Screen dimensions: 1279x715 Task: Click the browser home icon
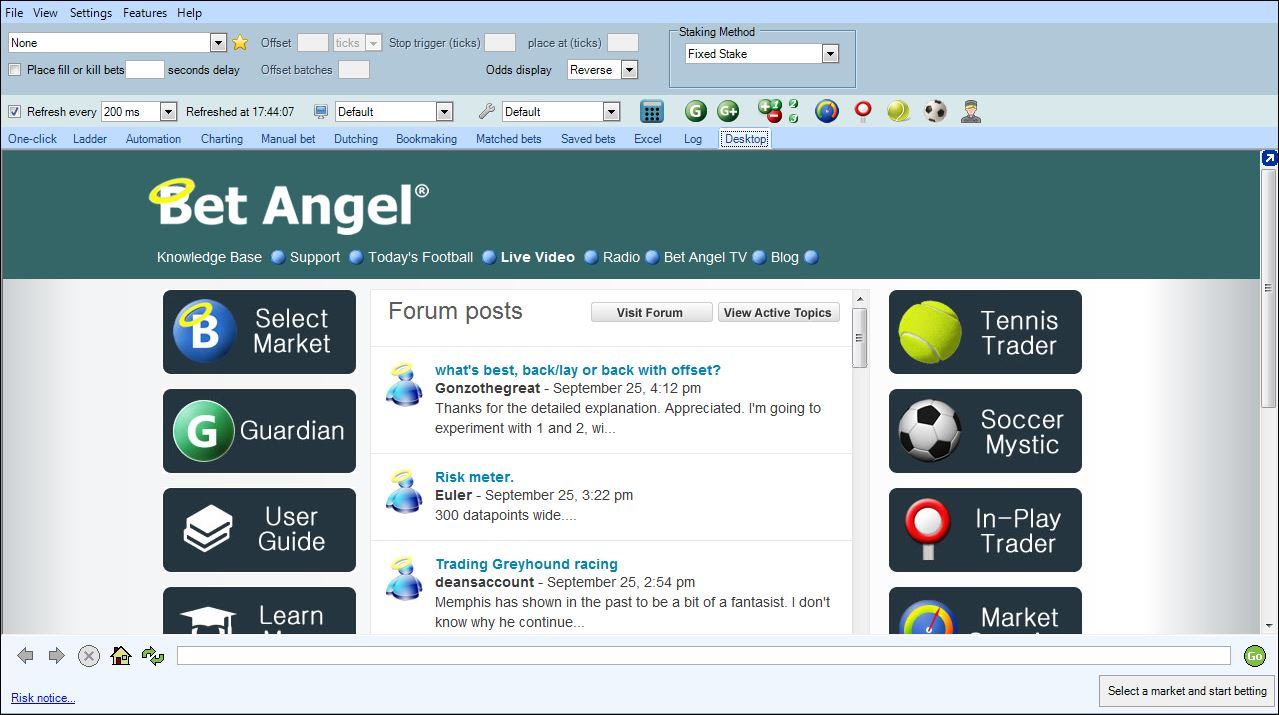pyautogui.click(x=121, y=656)
